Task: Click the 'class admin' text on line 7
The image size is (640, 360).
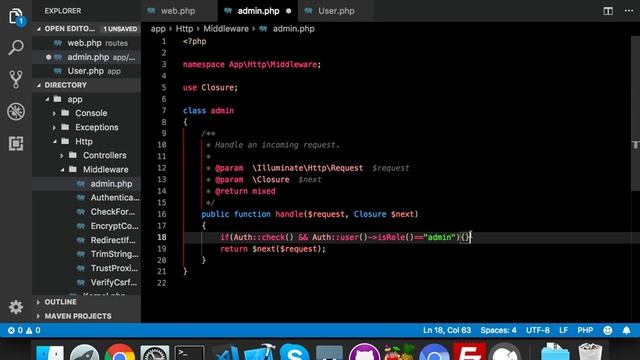Action: tap(209, 111)
